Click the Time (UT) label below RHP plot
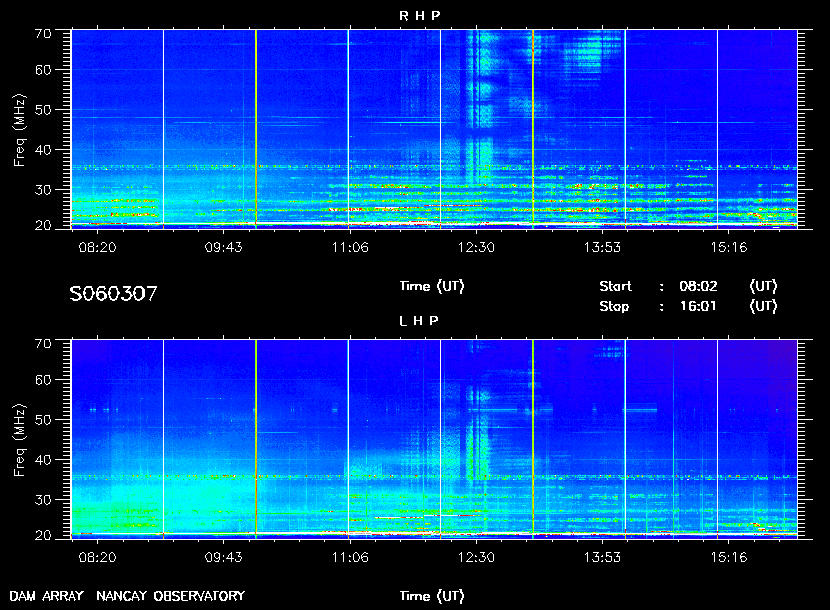Screen dimensions: 830x610 tap(432, 286)
